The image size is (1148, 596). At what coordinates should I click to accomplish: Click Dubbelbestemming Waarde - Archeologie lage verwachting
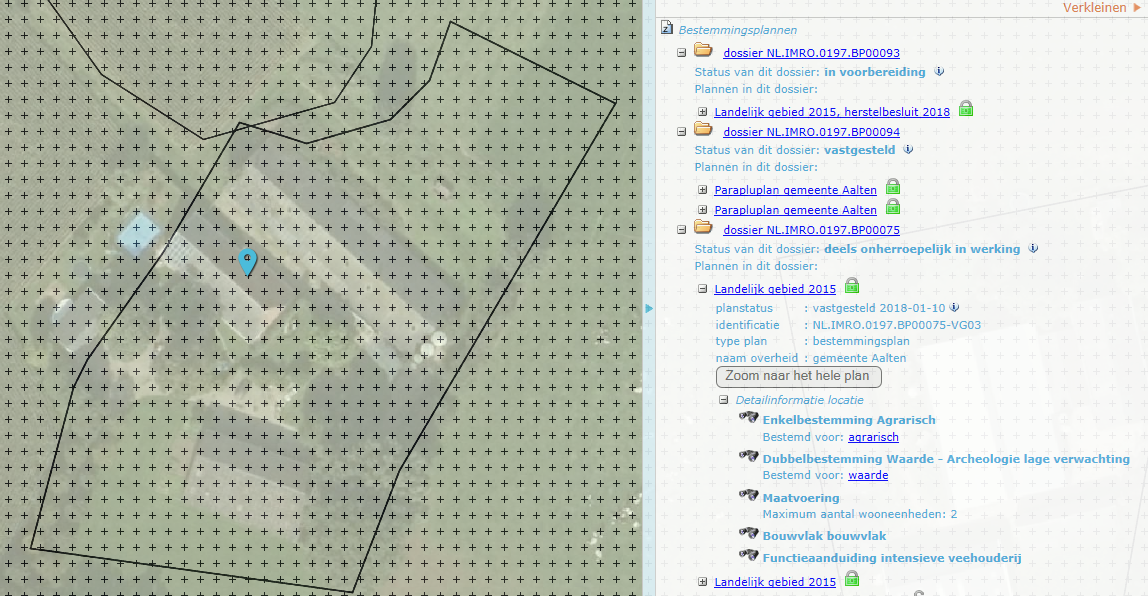946,458
